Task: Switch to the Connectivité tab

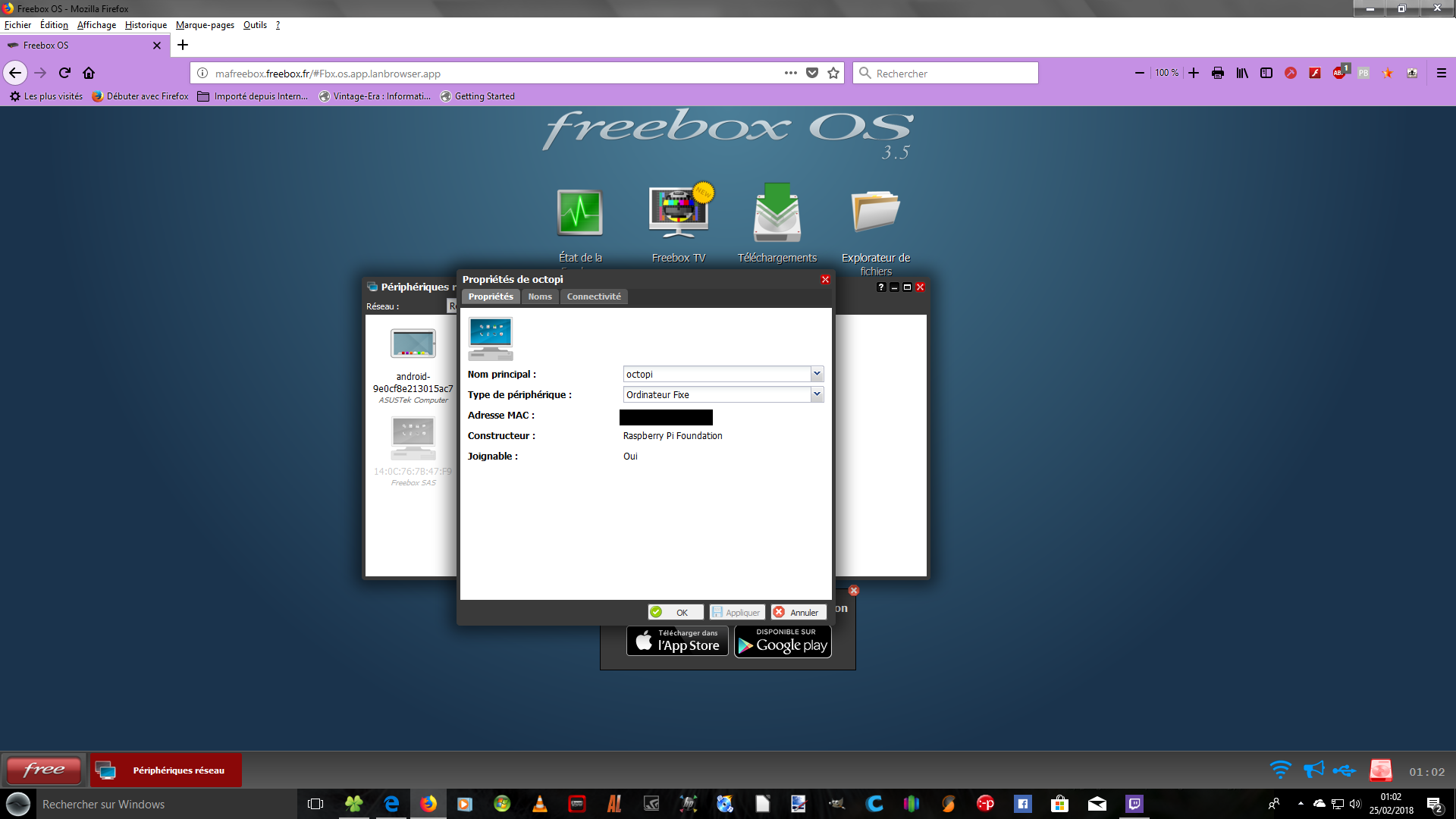Action: (x=594, y=297)
